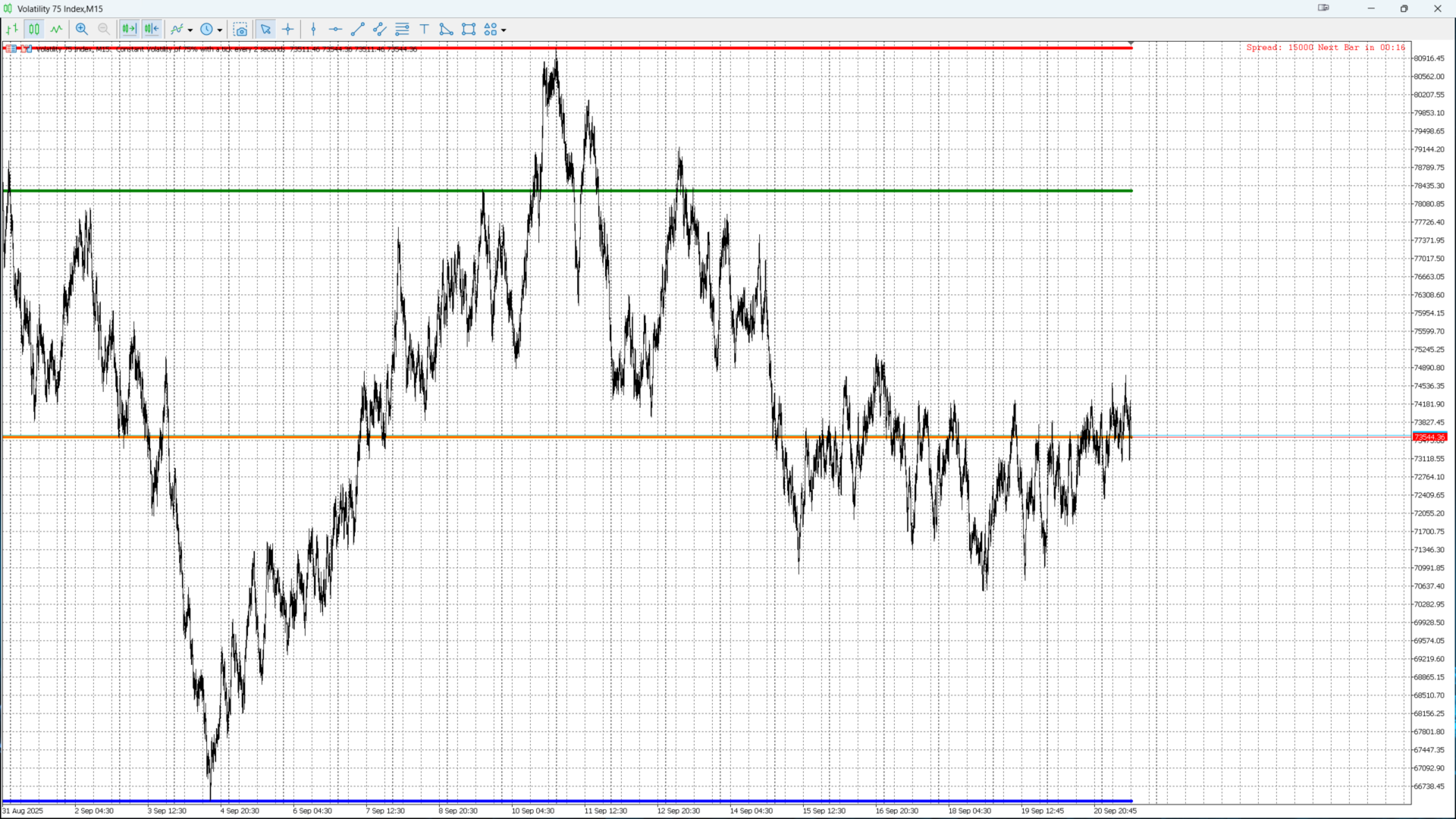Viewport: 1456px width, 819px height.
Task: Switch to bar chart view
Action: click(x=12, y=30)
